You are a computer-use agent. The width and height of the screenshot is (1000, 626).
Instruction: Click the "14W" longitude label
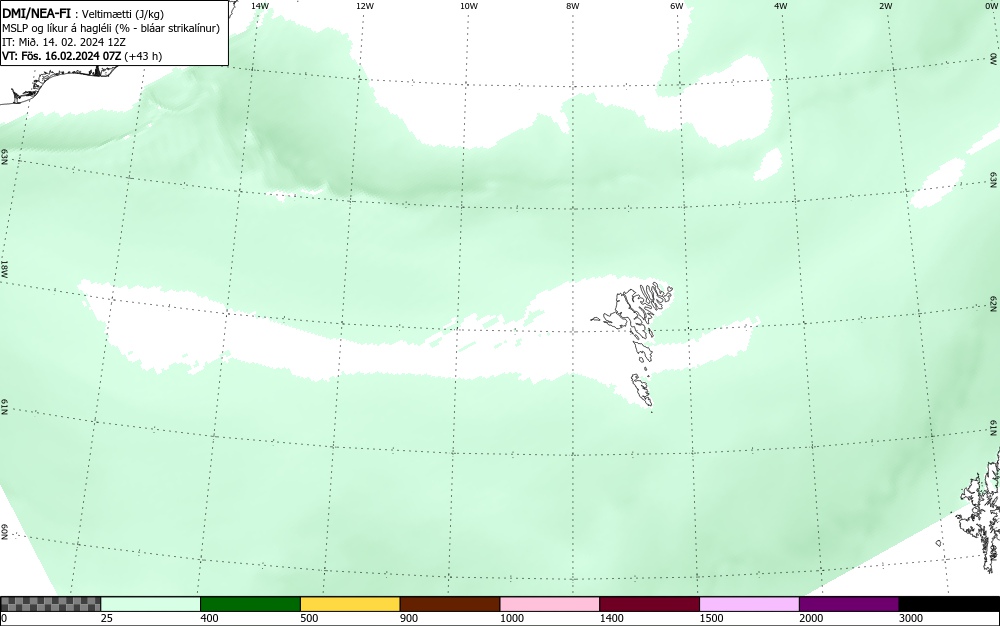tap(260, 6)
